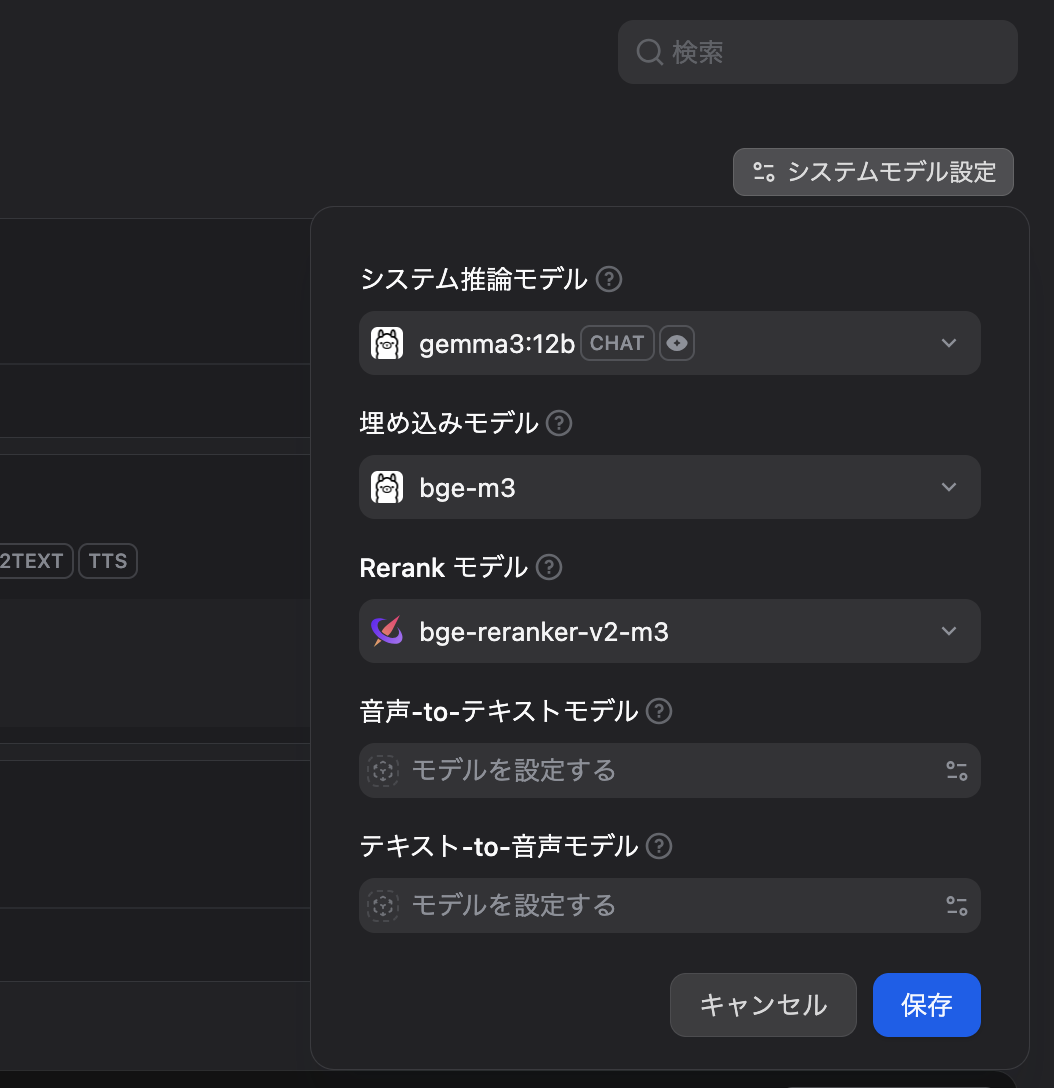Expand the bge-reranker-v2-m3 dropdown chevron
This screenshot has height=1088, width=1054.
click(x=949, y=631)
